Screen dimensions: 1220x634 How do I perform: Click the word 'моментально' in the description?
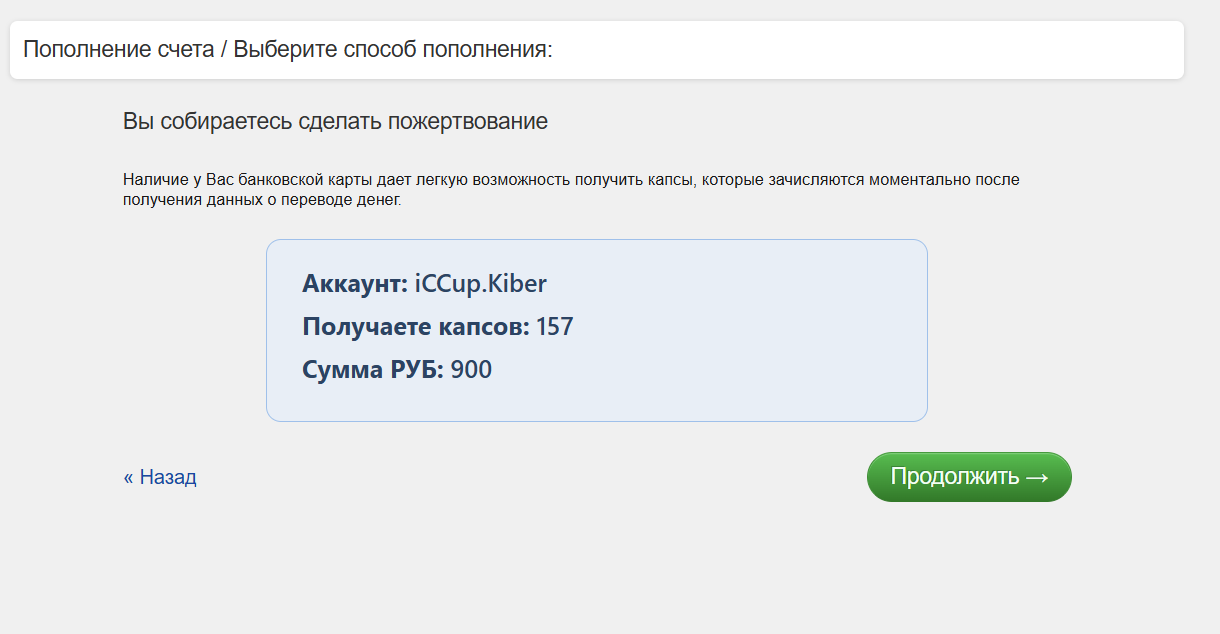point(915,180)
